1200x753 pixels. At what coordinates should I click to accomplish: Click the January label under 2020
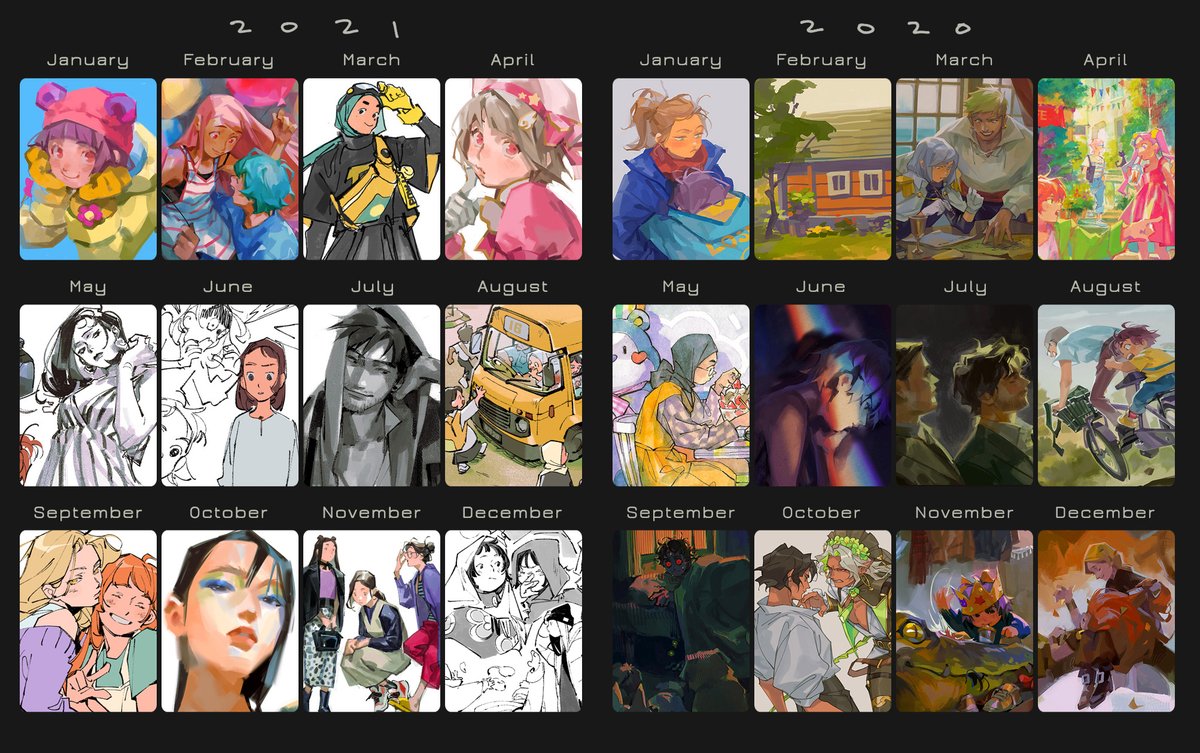coord(680,60)
